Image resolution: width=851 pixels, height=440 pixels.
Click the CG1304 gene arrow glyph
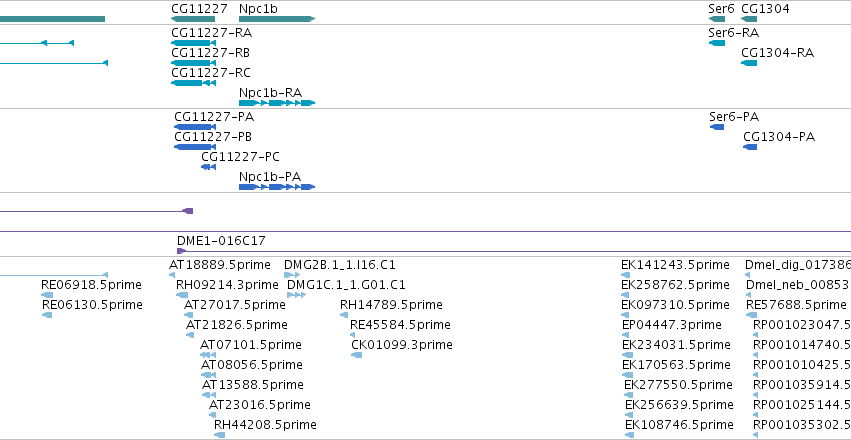[749, 19]
